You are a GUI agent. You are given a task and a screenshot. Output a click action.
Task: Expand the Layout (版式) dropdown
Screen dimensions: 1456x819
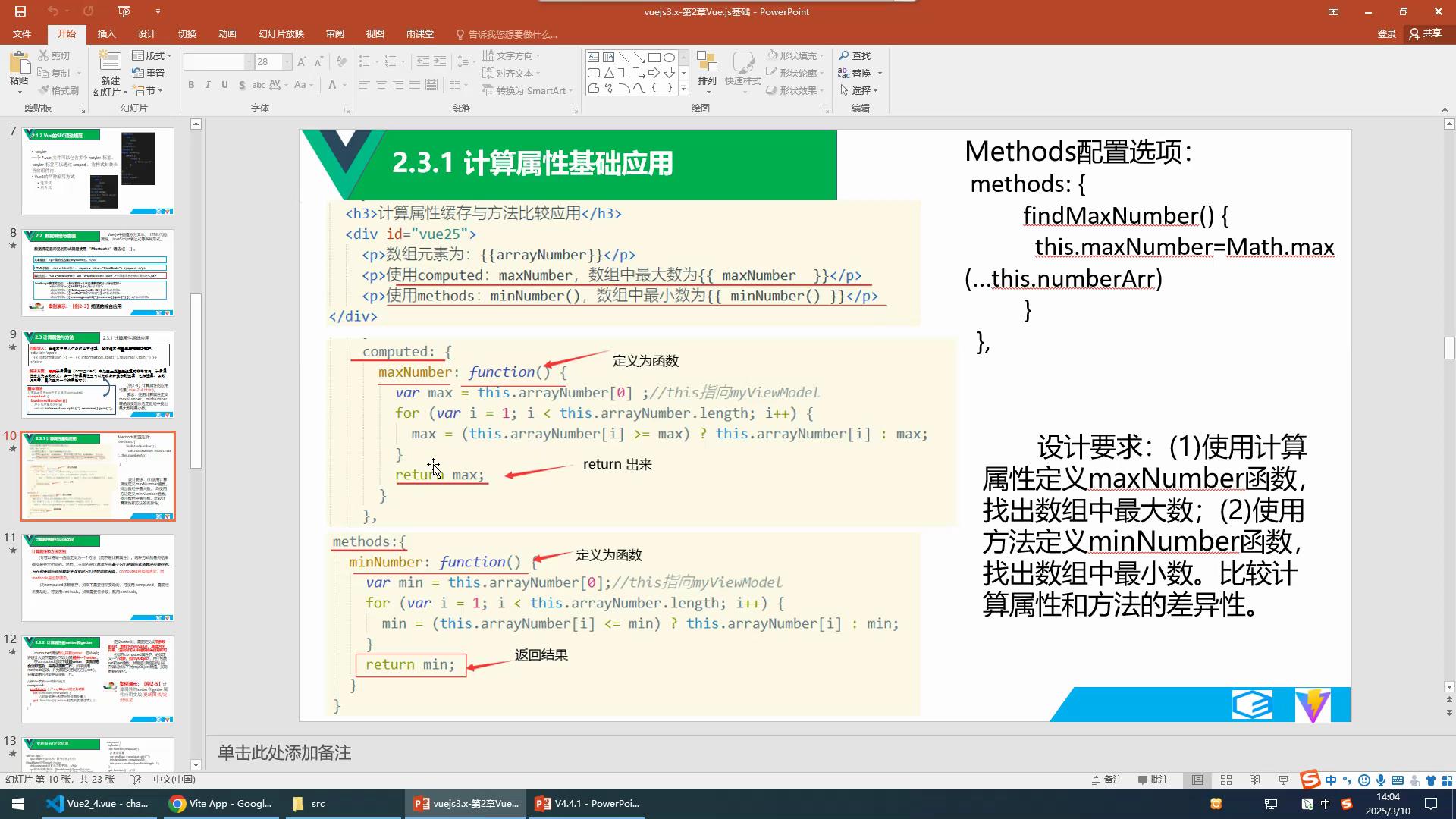pos(152,56)
